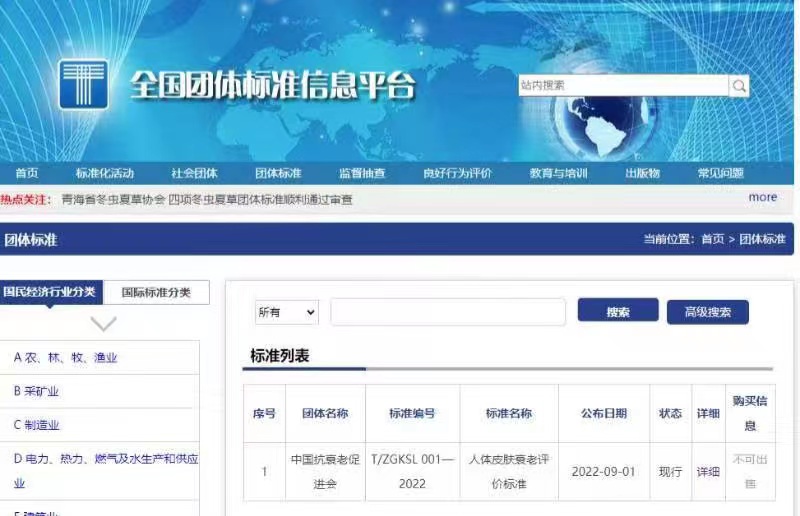Click the standard keyword search field

[x=447, y=312]
